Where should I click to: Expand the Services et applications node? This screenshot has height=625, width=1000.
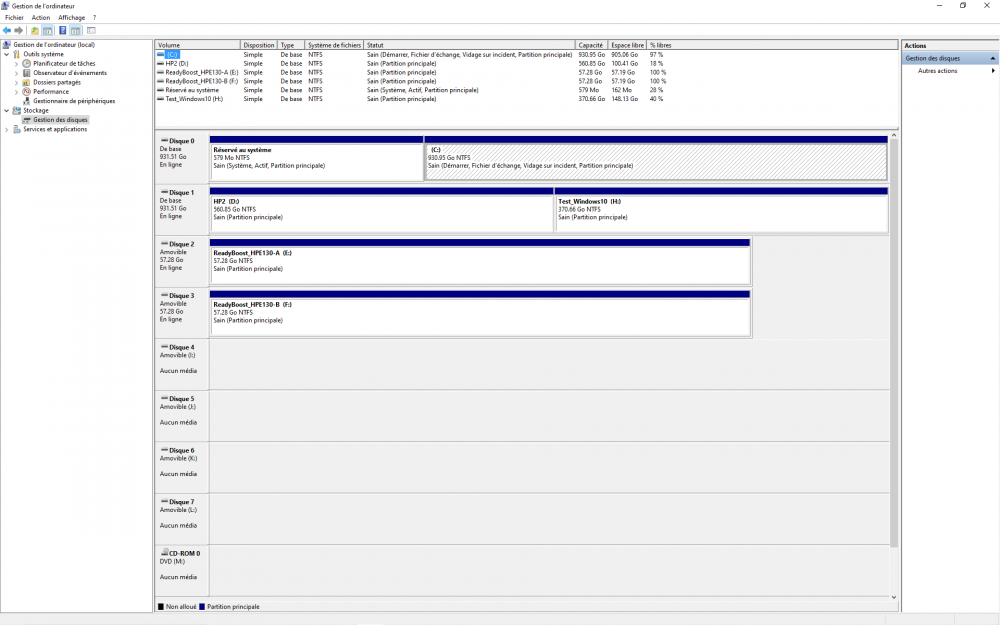pyautogui.click(x=7, y=129)
